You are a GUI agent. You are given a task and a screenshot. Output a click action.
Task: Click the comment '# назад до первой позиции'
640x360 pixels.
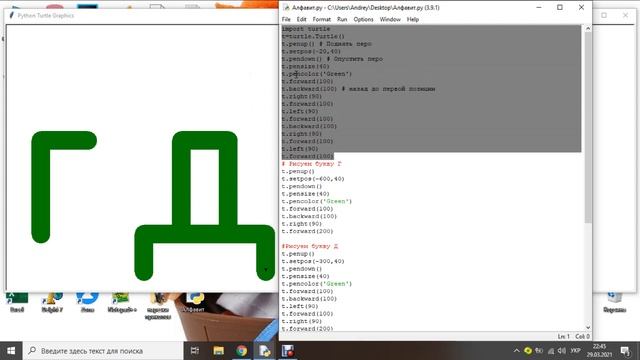(388, 89)
